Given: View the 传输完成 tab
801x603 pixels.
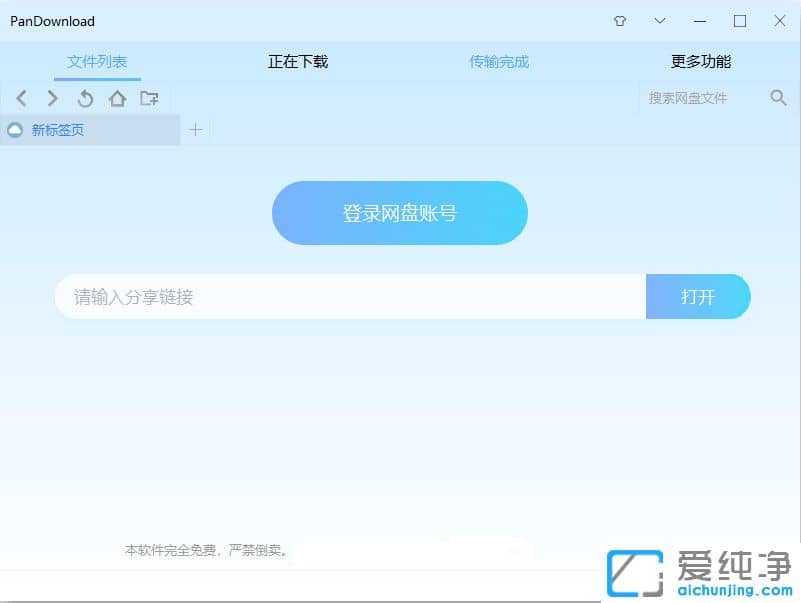Looking at the screenshot, I should 498,61.
